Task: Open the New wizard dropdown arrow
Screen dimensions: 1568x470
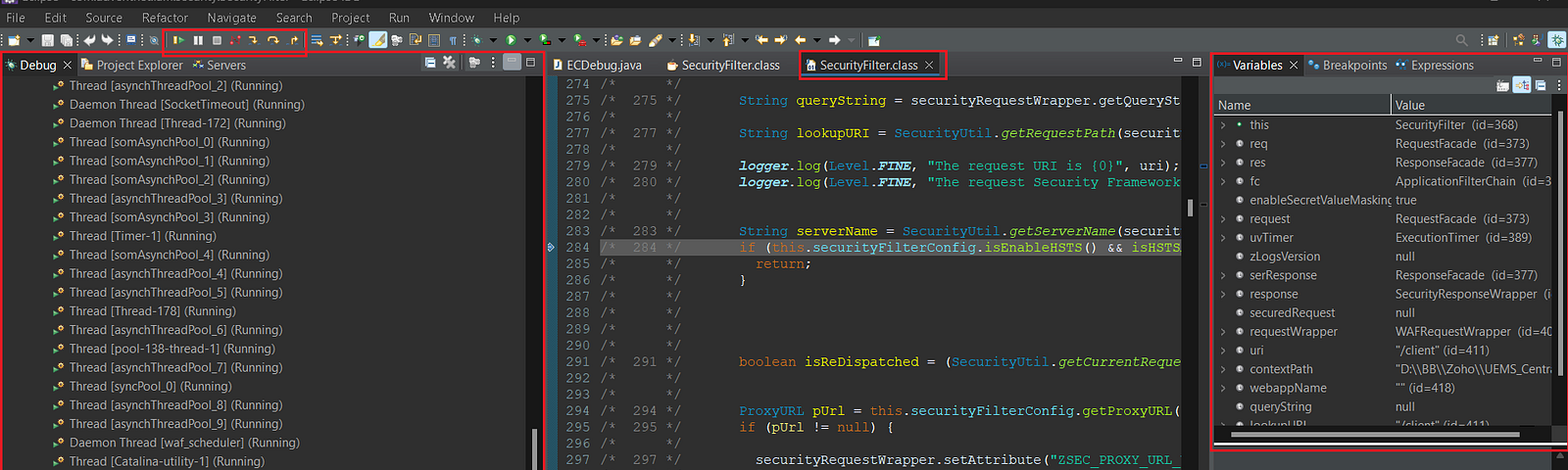Action: tap(30, 40)
